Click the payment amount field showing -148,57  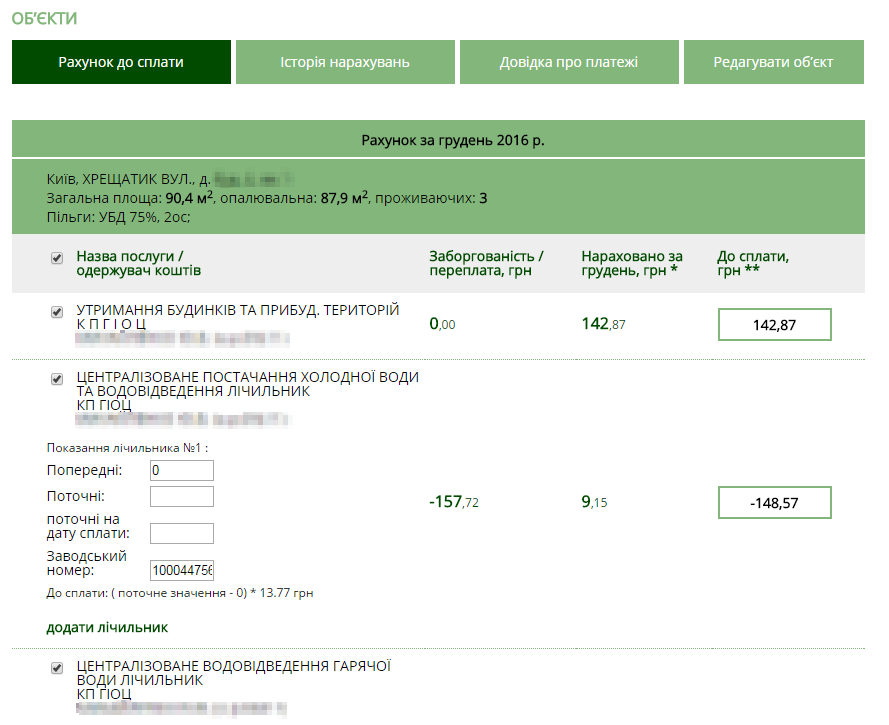(x=774, y=503)
